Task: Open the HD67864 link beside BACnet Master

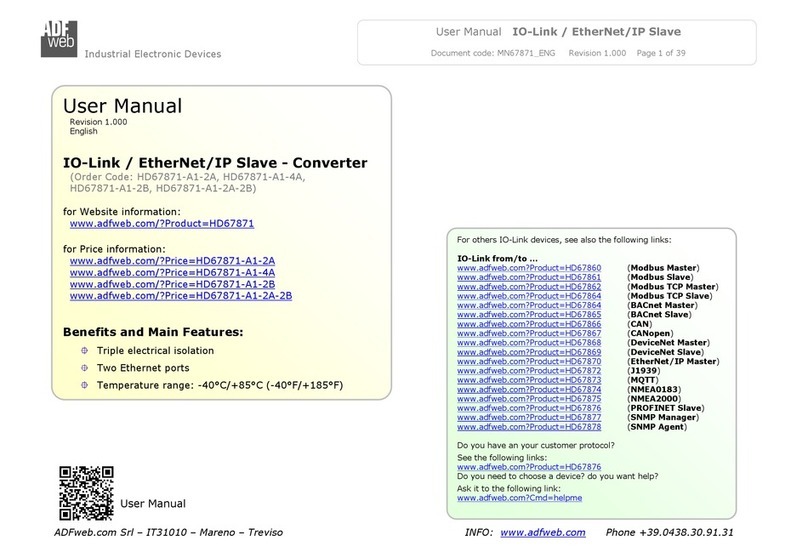Action: pyautogui.click(x=529, y=305)
